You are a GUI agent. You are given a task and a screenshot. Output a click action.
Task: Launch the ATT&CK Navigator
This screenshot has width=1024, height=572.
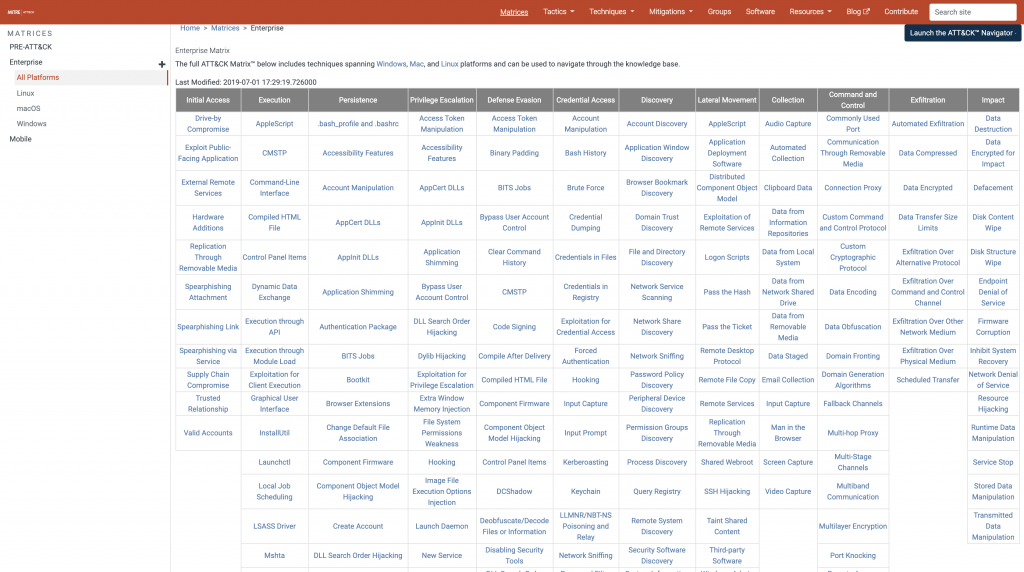pos(962,33)
